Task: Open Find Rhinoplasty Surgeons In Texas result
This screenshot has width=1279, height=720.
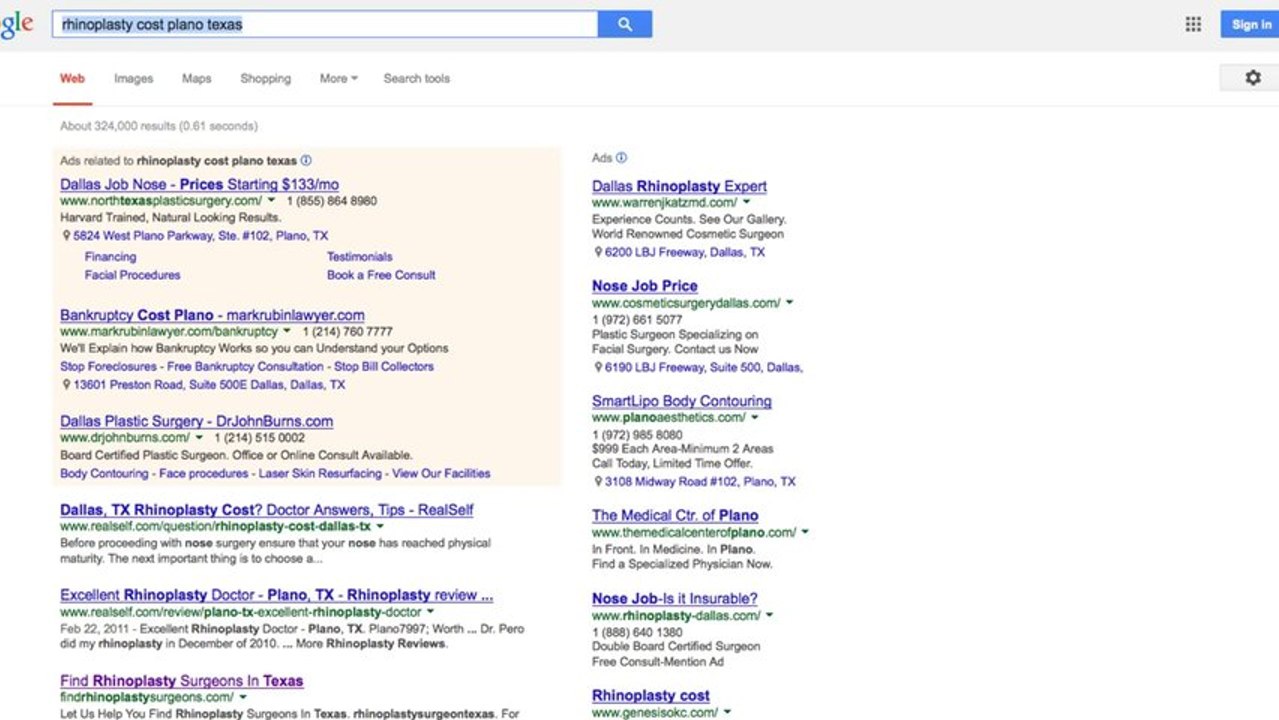Action: (181, 681)
